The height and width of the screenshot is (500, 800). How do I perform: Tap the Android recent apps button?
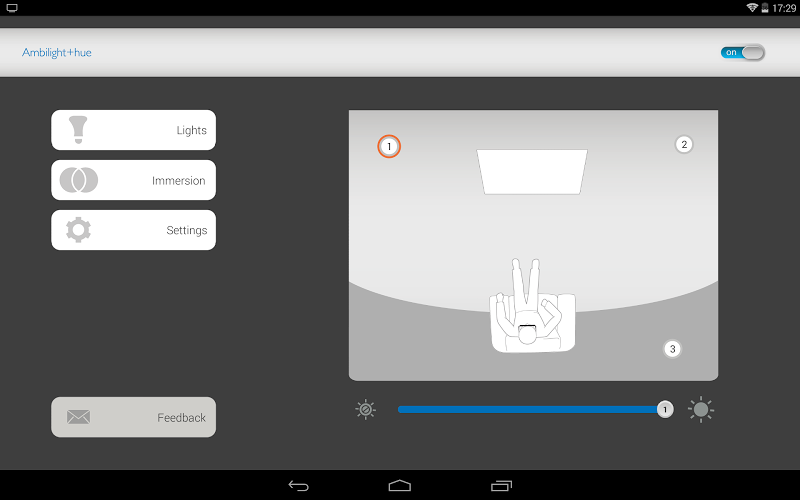tap(501, 485)
